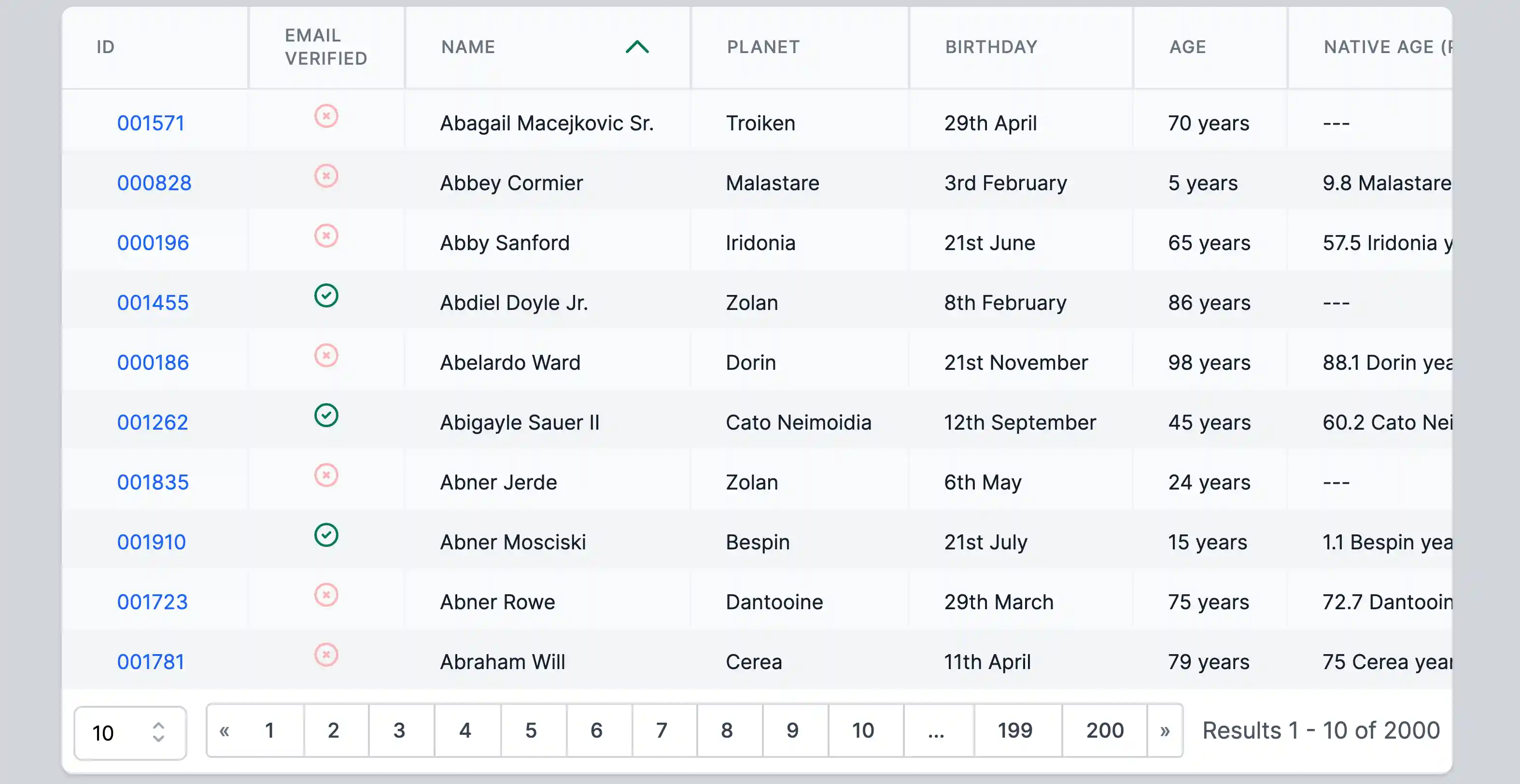Click the pagination ellipsis between 10 and 199
The width and height of the screenshot is (1520, 784).
click(936, 731)
